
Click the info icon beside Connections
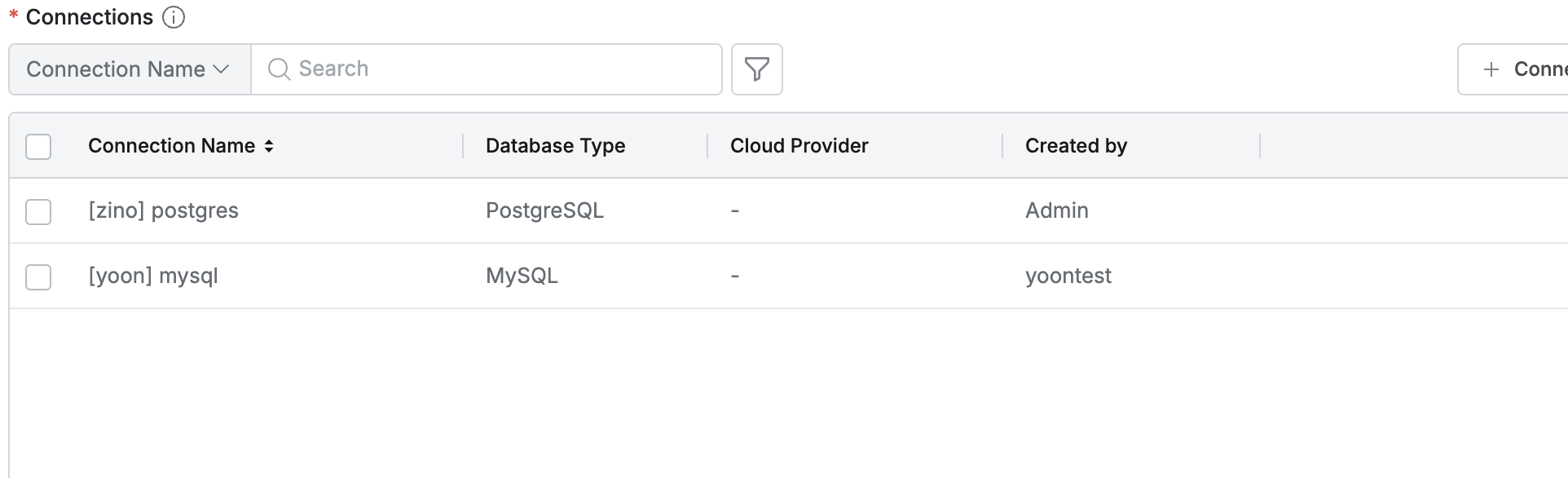(174, 17)
